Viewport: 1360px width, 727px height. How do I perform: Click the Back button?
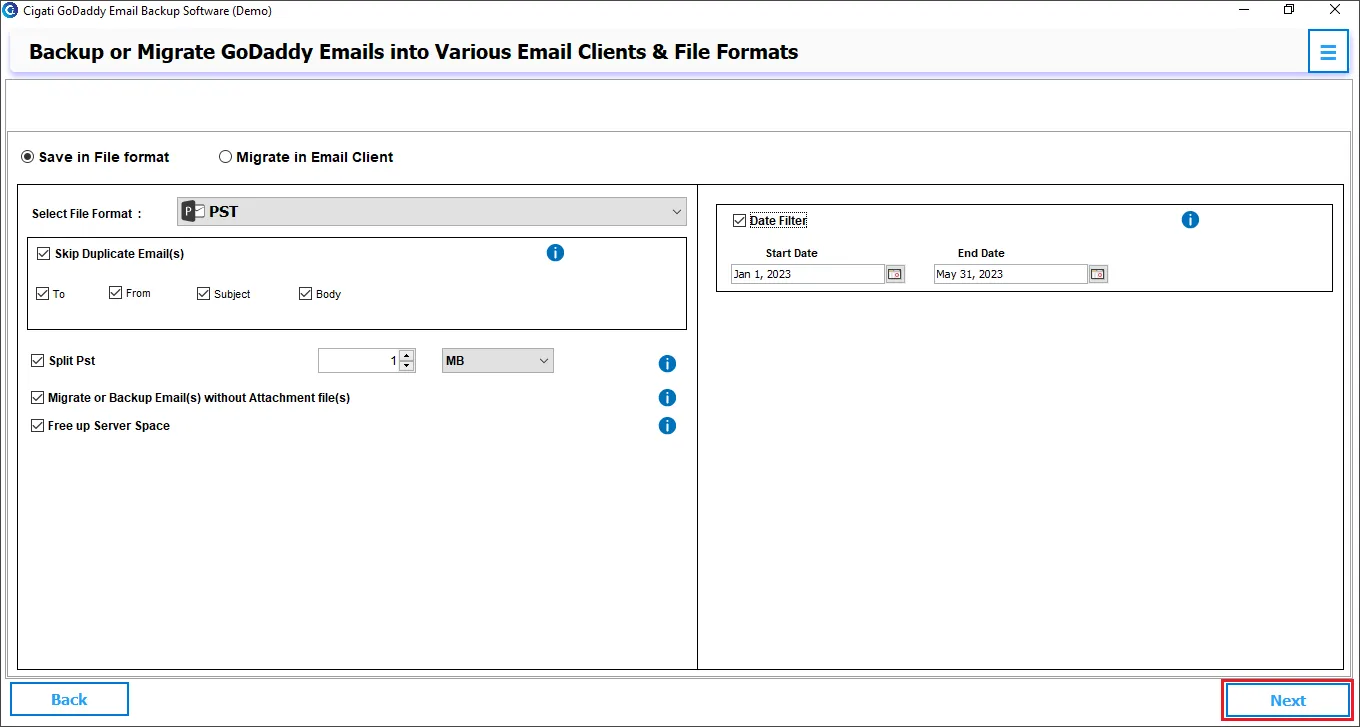pos(69,700)
